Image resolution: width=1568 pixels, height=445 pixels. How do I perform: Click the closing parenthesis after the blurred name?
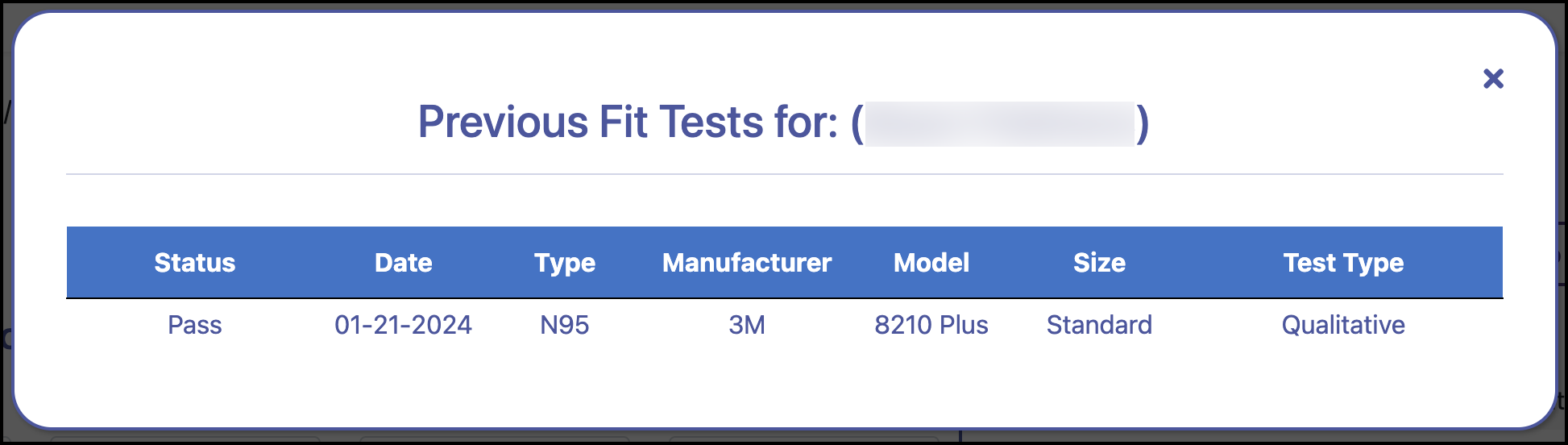coord(1143,123)
